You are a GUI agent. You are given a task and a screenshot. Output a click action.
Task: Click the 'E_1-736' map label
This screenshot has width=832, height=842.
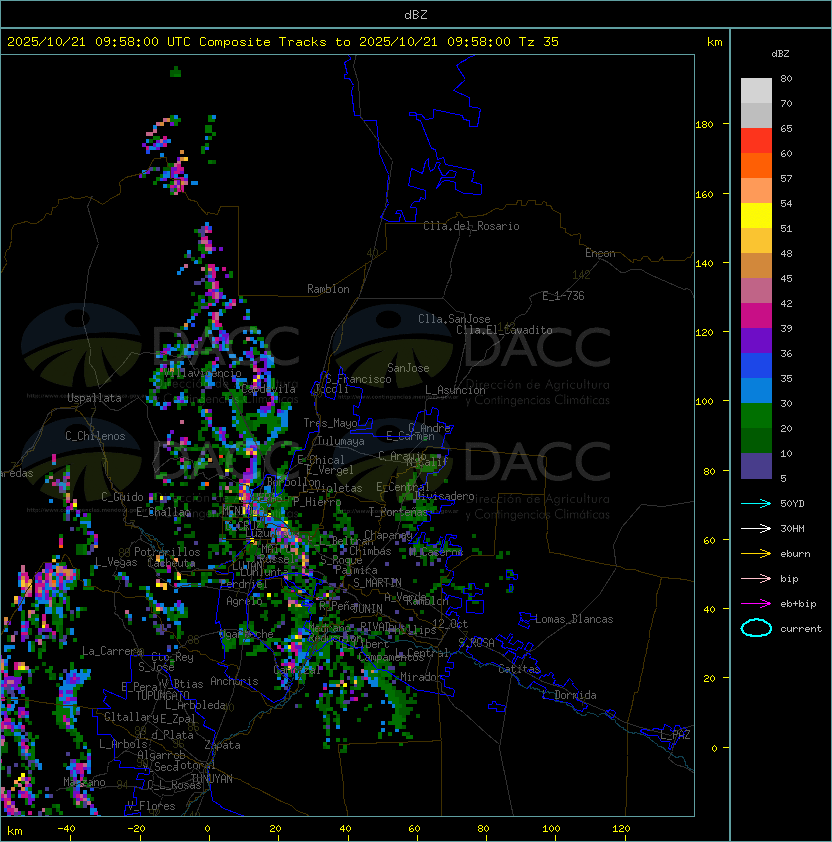click(x=563, y=296)
